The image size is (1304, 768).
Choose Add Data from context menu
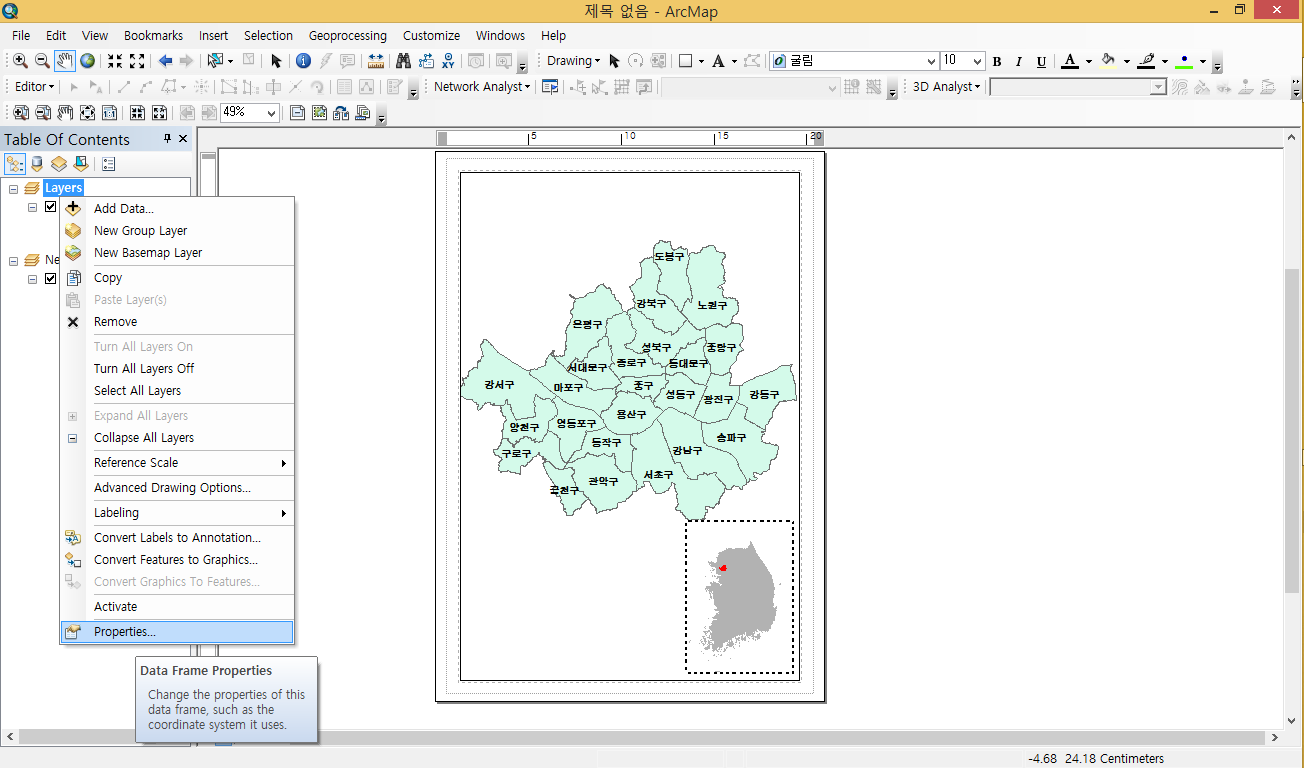[x=178, y=209]
